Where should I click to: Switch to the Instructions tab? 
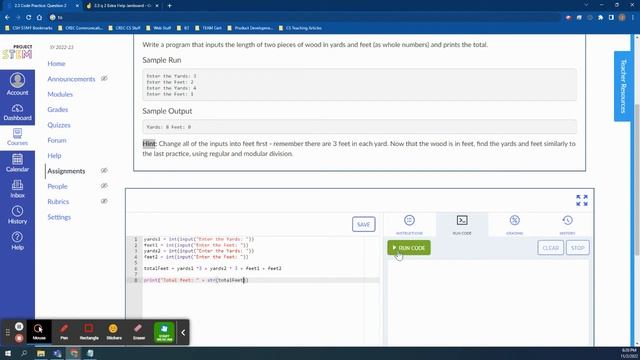(x=409, y=224)
